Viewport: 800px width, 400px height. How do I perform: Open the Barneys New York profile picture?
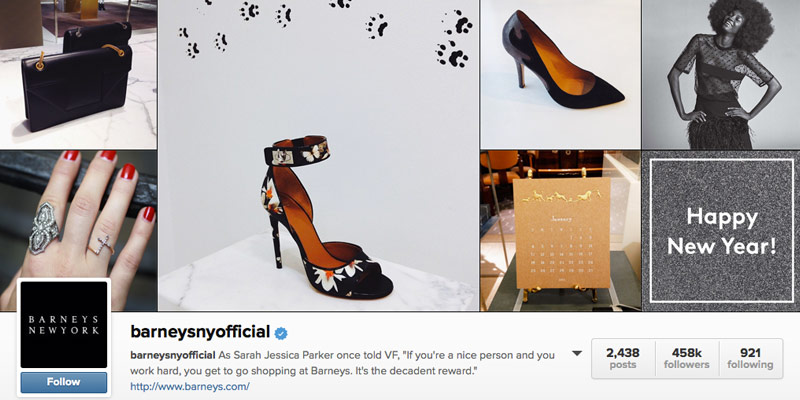64,324
